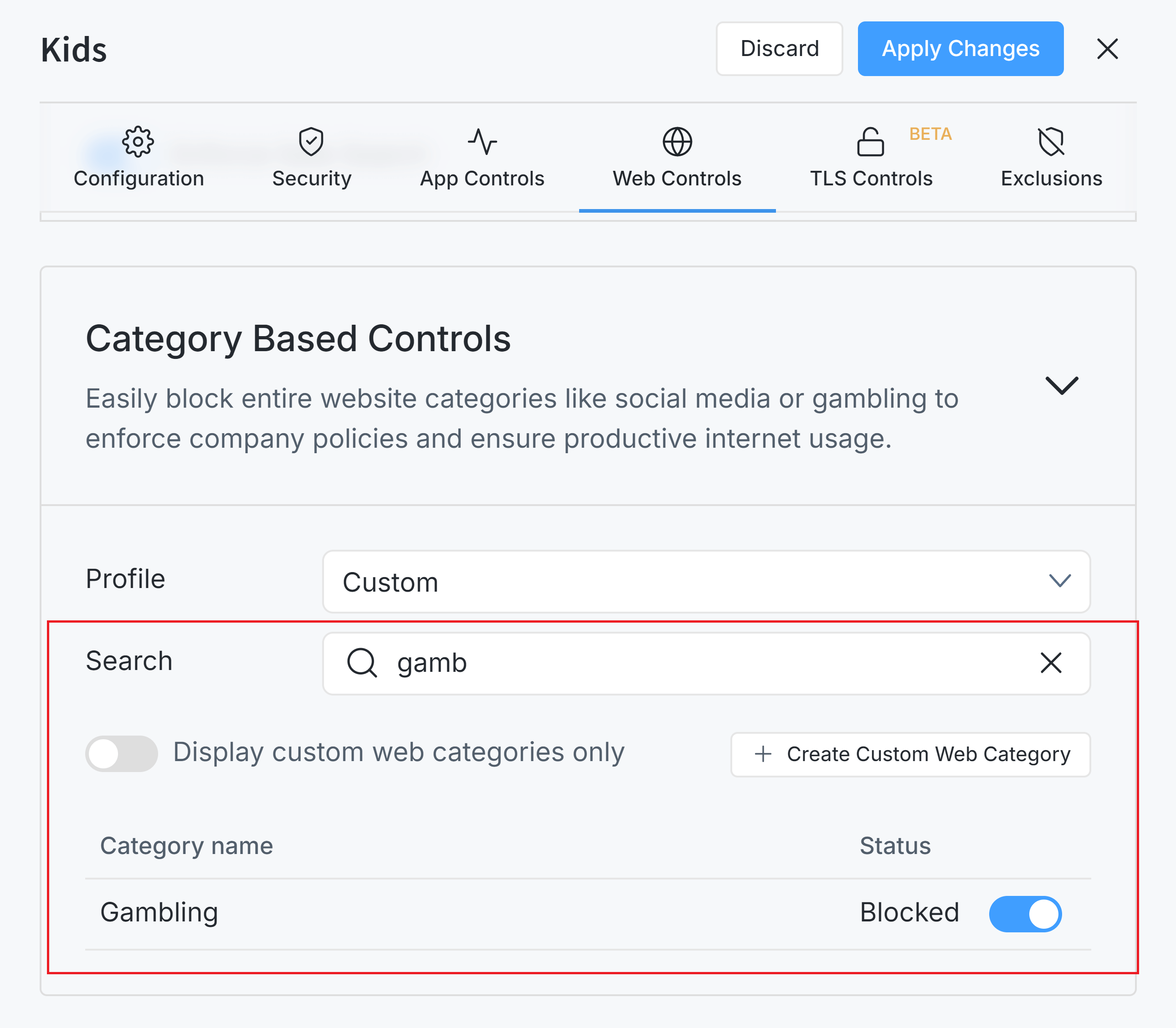Click the Discard button
This screenshot has height=1028, width=1176.
pyautogui.click(x=779, y=49)
